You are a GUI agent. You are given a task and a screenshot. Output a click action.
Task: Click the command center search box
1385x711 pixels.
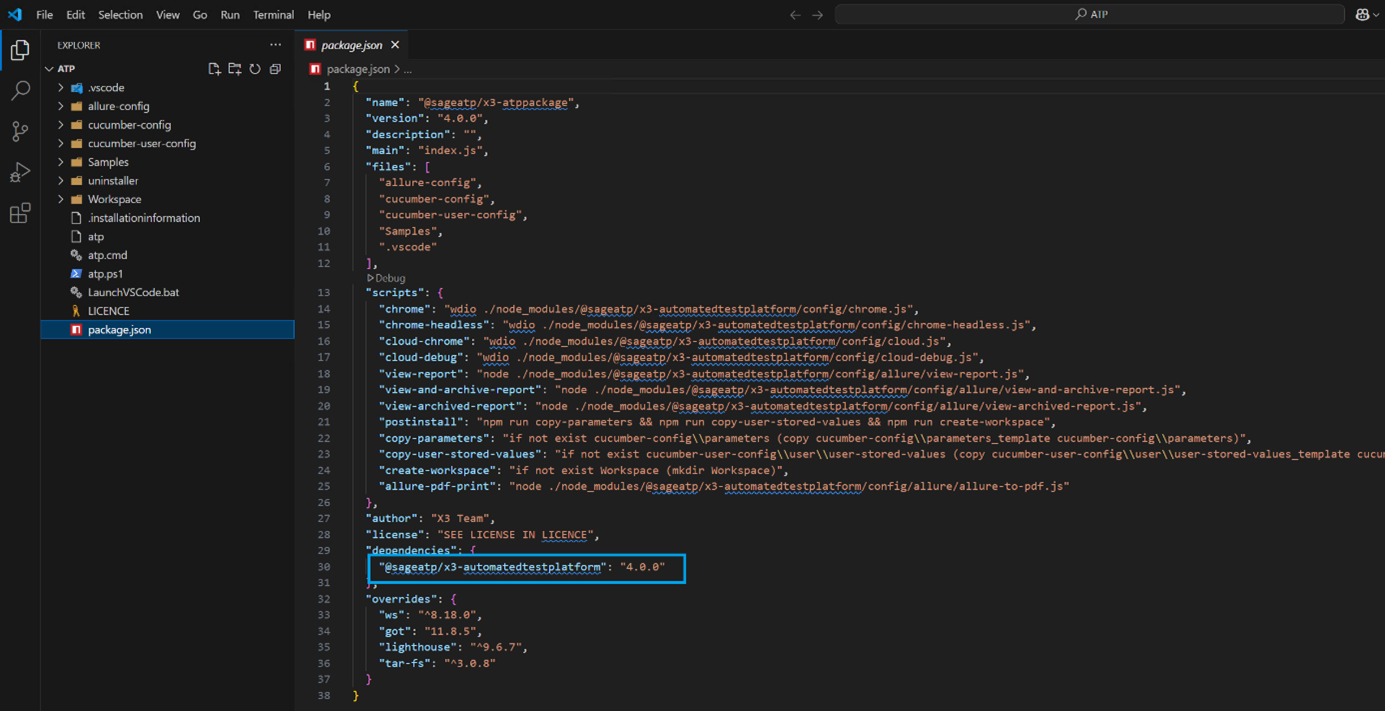tap(1090, 15)
